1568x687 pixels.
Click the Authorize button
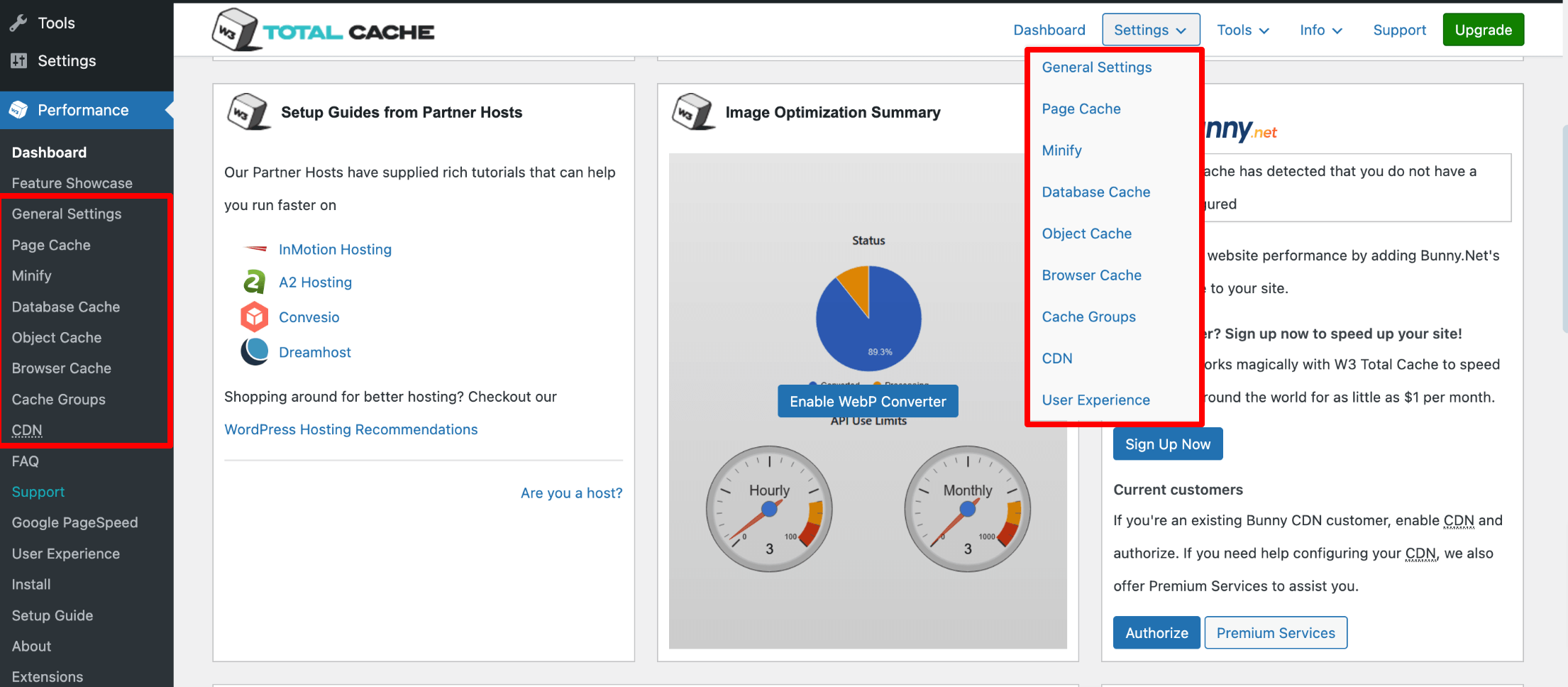pyautogui.click(x=1156, y=632)
